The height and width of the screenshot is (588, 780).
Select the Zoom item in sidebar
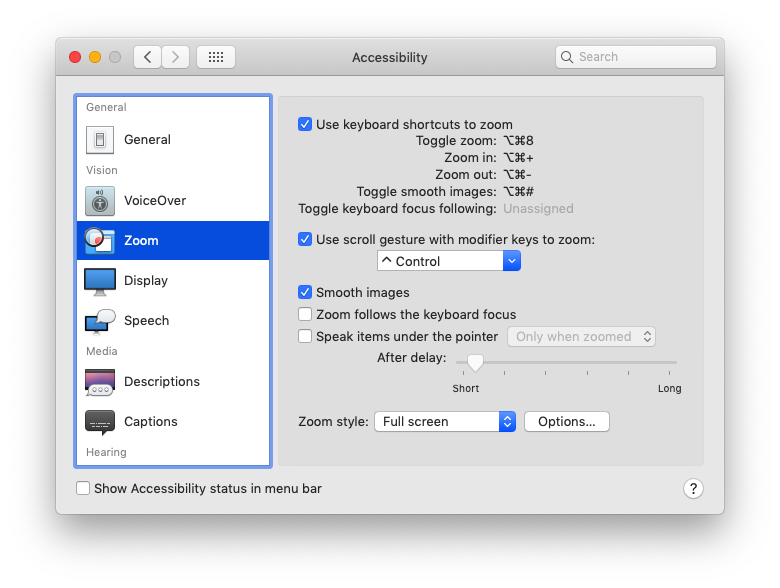click(x=173, y=241)
